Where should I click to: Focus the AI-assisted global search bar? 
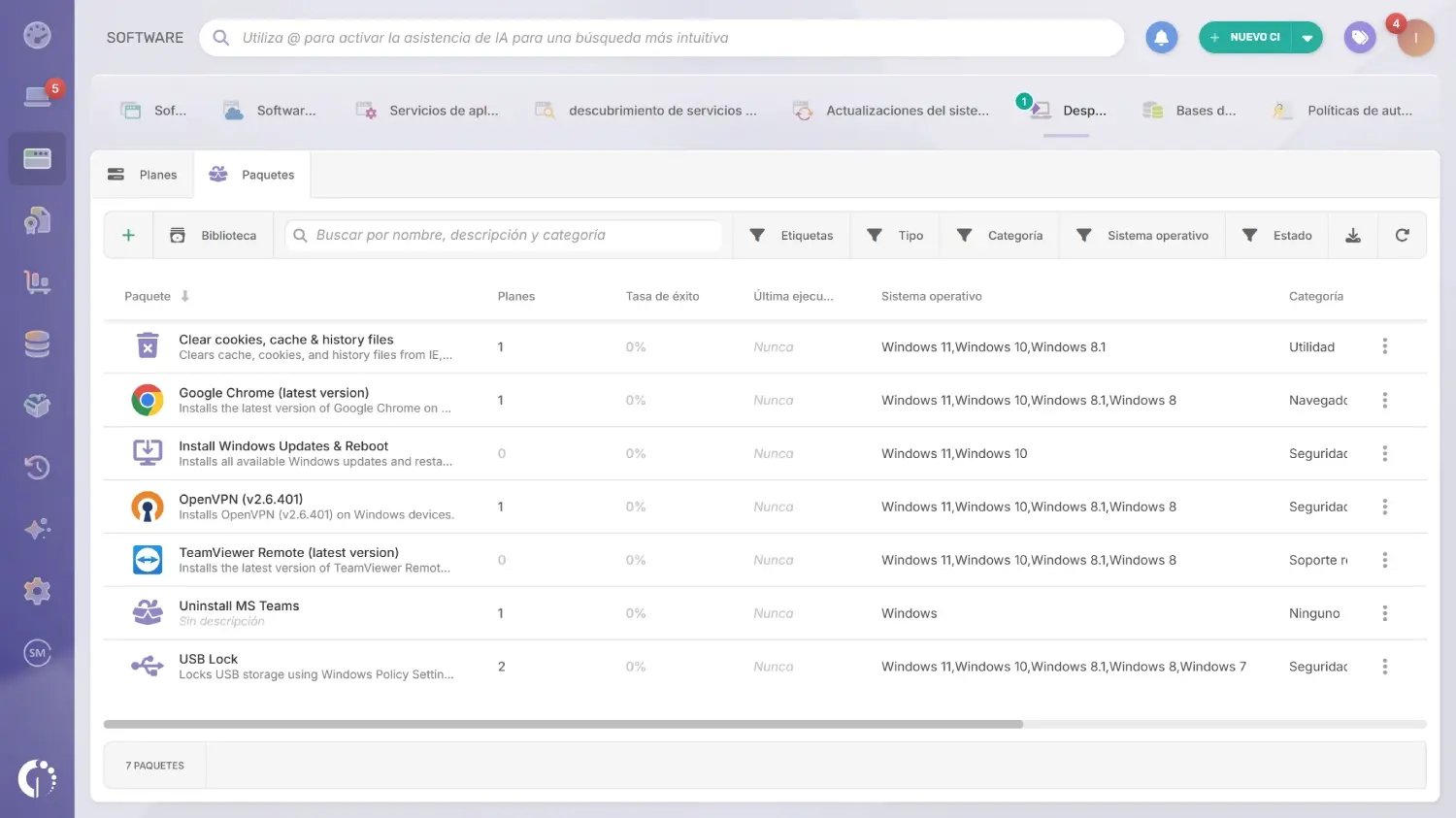point(662,38)
